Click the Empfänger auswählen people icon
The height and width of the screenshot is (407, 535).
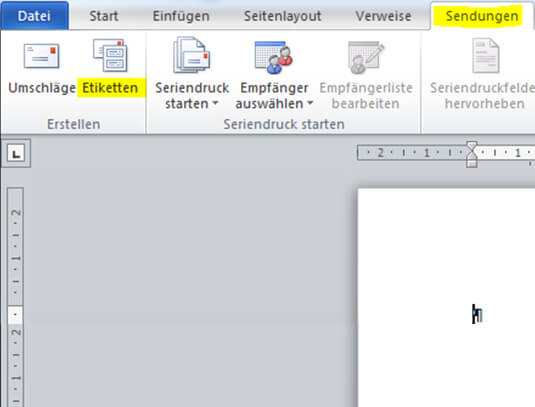[x=274, y=57]
